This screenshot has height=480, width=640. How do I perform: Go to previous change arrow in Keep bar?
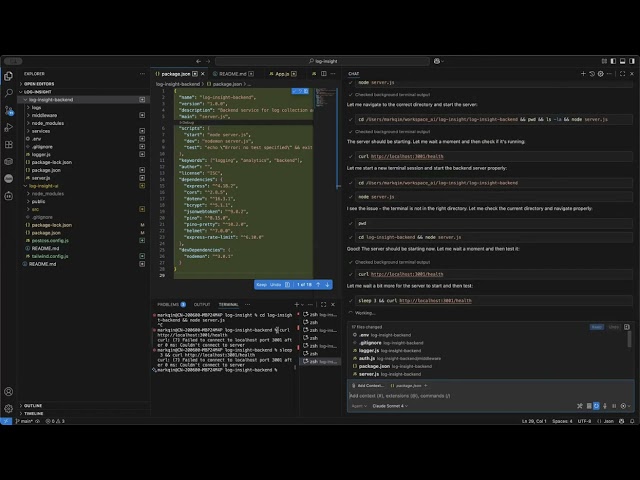(x=318, y=284)
